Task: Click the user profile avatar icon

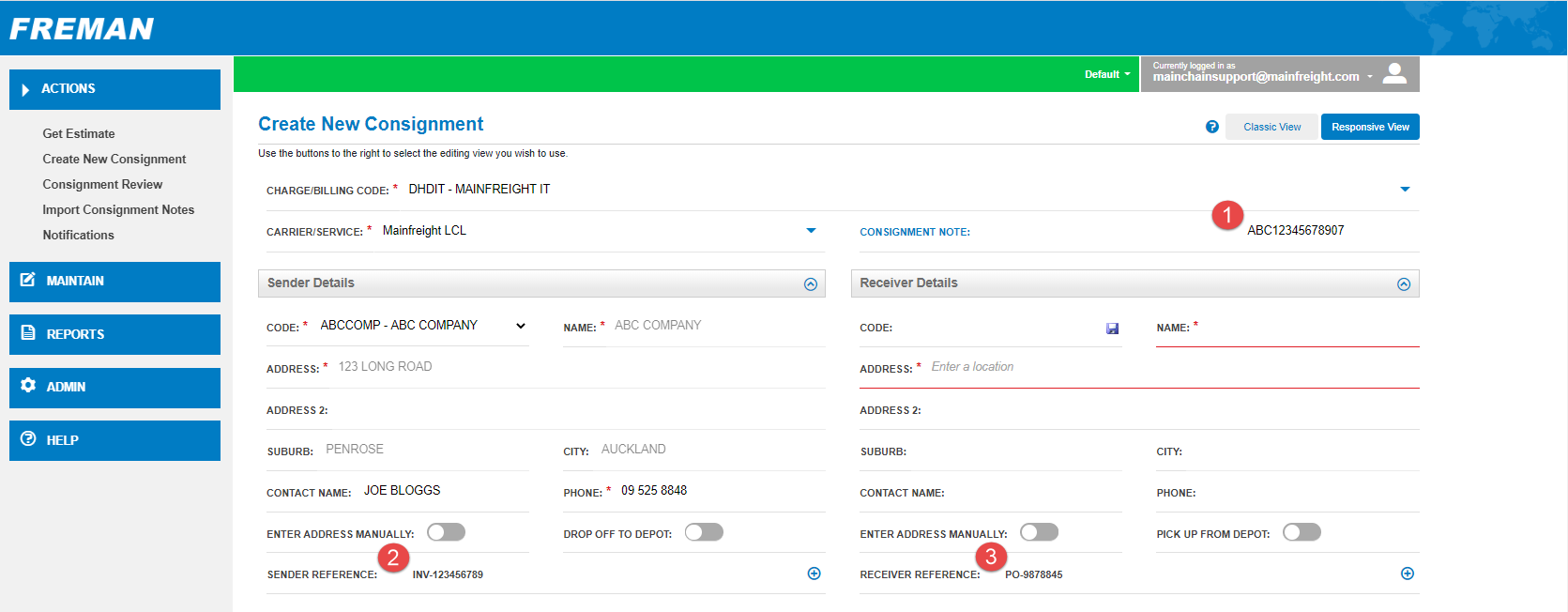Action: coord(1395,73)
